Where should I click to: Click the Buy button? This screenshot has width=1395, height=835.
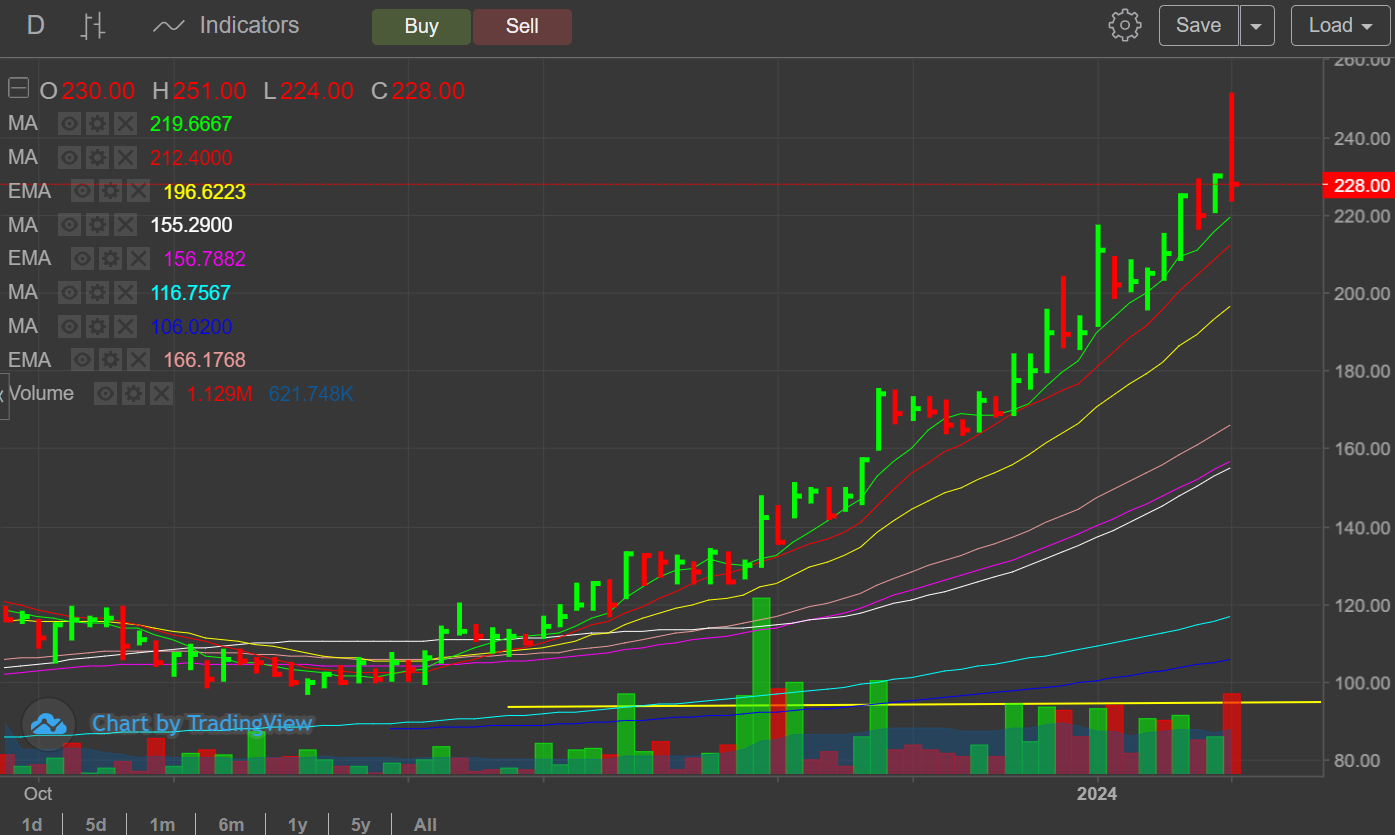(421, 27)
